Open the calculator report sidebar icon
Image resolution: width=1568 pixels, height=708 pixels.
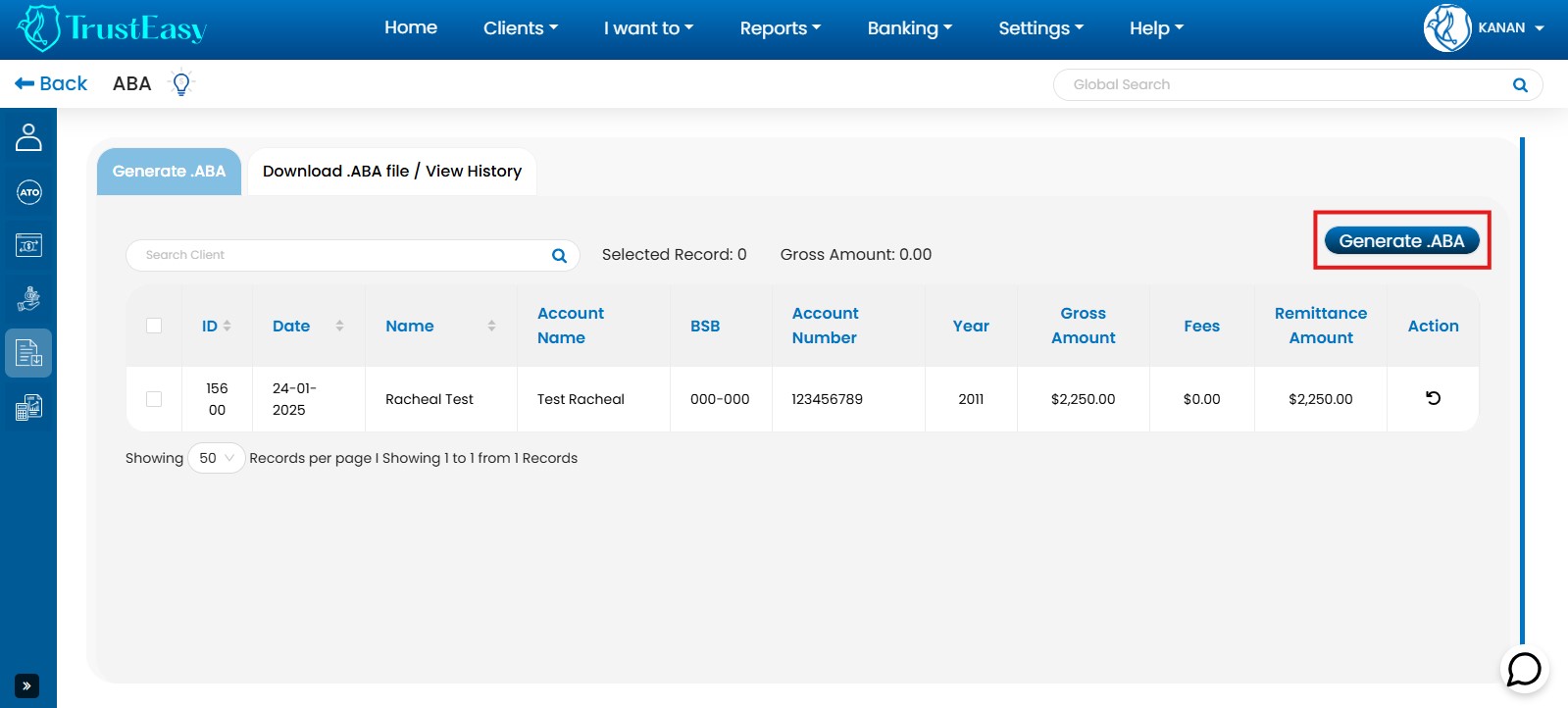(x=28, y=407)
